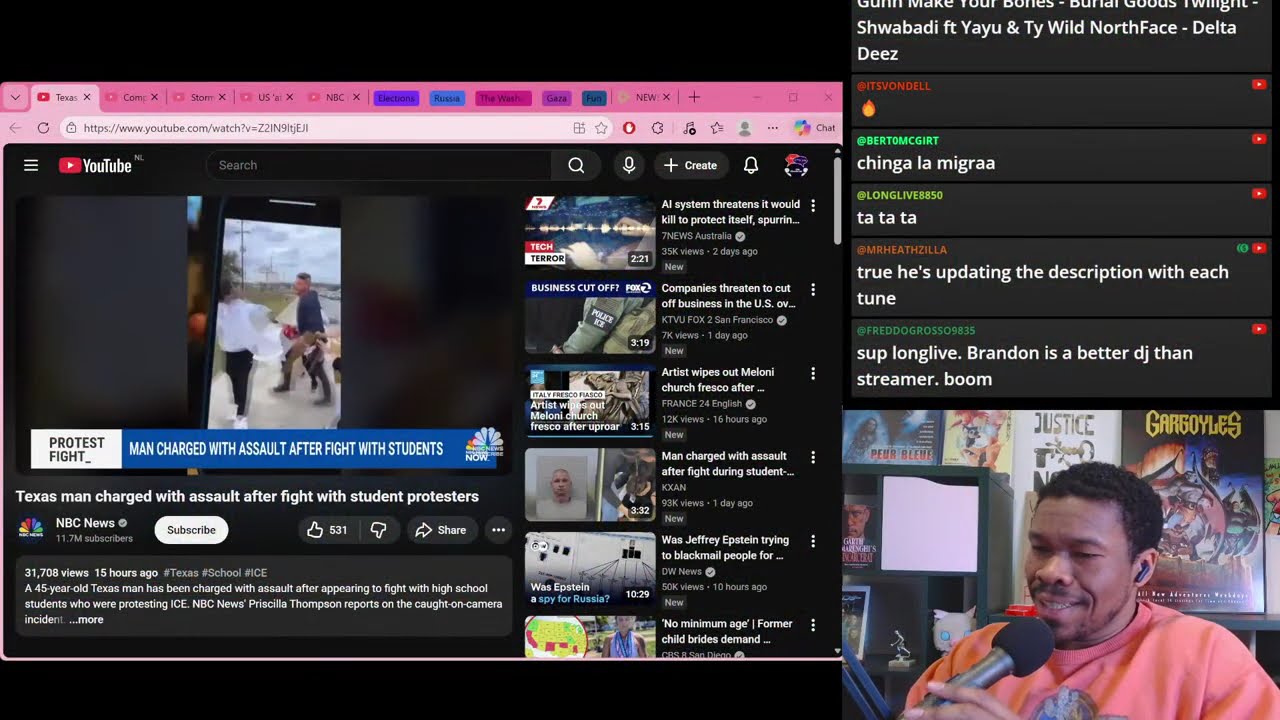1280x720 pixels.
Task: Open the AI system threatens video thumbnail
Action: coord(590,233)
